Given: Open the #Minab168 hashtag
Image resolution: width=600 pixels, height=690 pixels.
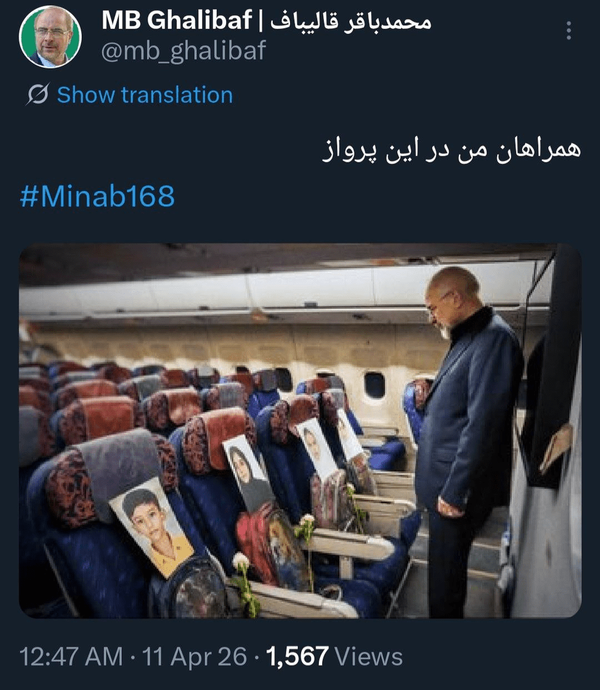Looking at the screenshot, I should pyautogui.click(x=97, y=196).
